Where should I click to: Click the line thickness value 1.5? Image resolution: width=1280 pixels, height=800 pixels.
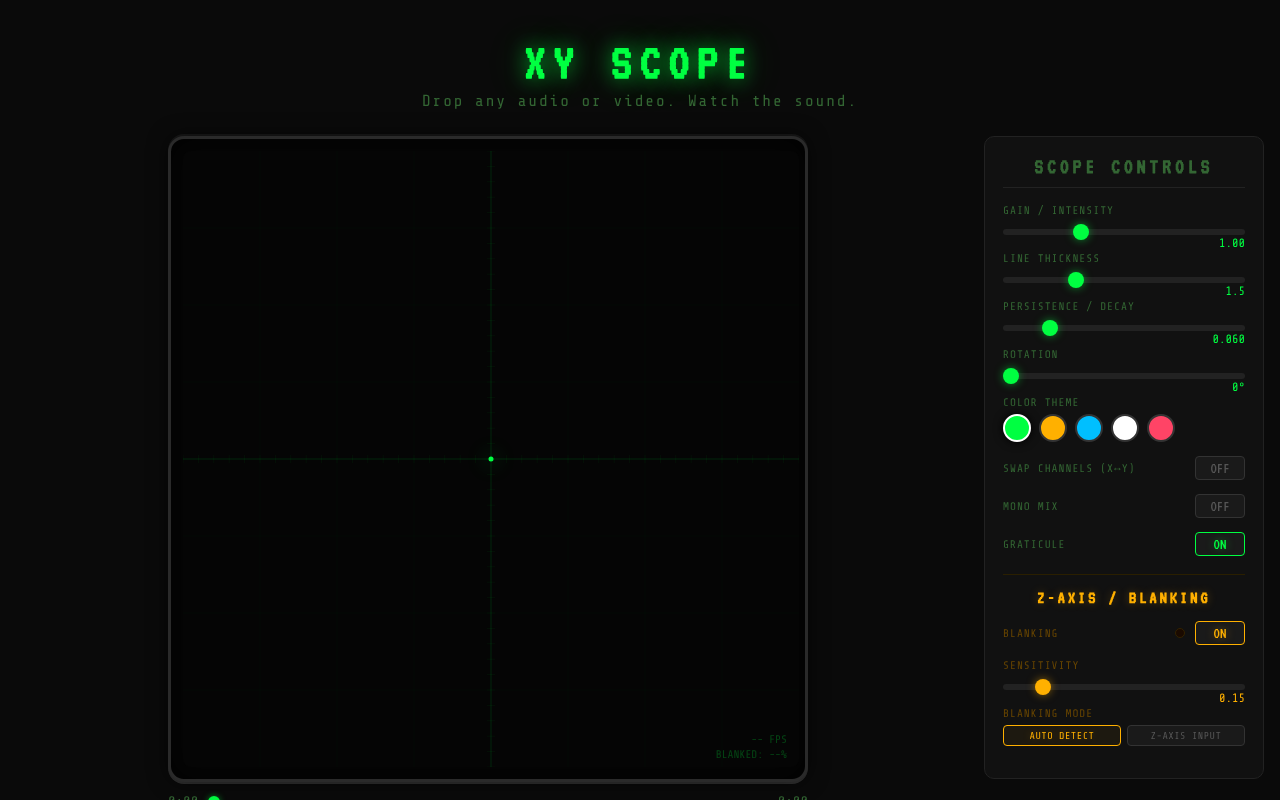pyautogui.click(x=1235, y=292)
